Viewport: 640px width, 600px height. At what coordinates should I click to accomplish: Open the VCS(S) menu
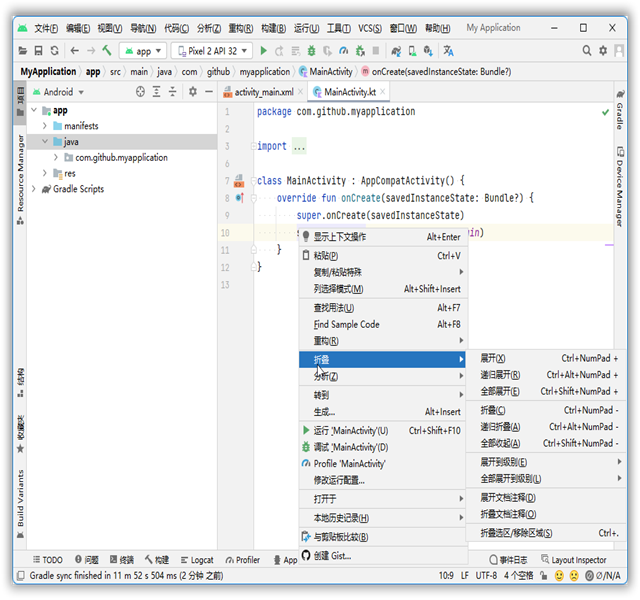pyautogui.click(x=369, y=28)
